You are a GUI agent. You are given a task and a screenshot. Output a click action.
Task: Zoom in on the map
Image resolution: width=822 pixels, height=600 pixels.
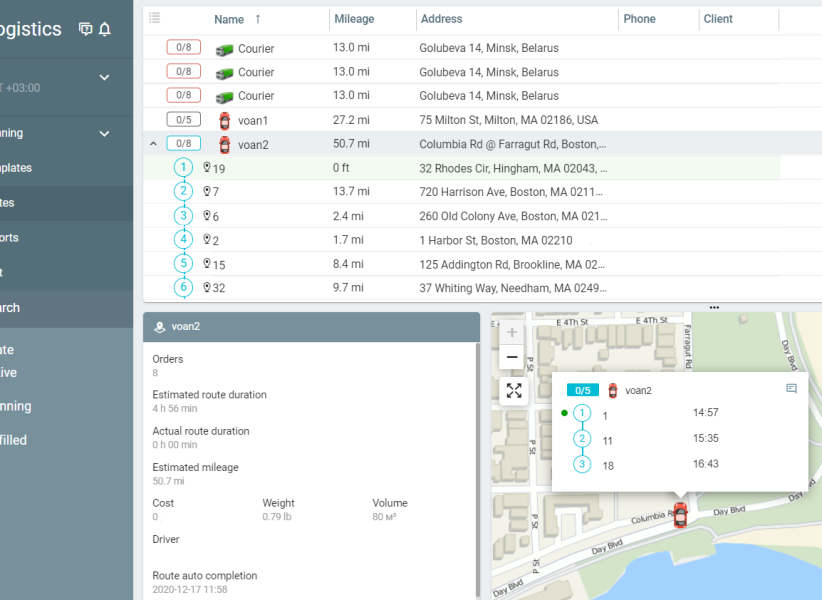[512, 332]
